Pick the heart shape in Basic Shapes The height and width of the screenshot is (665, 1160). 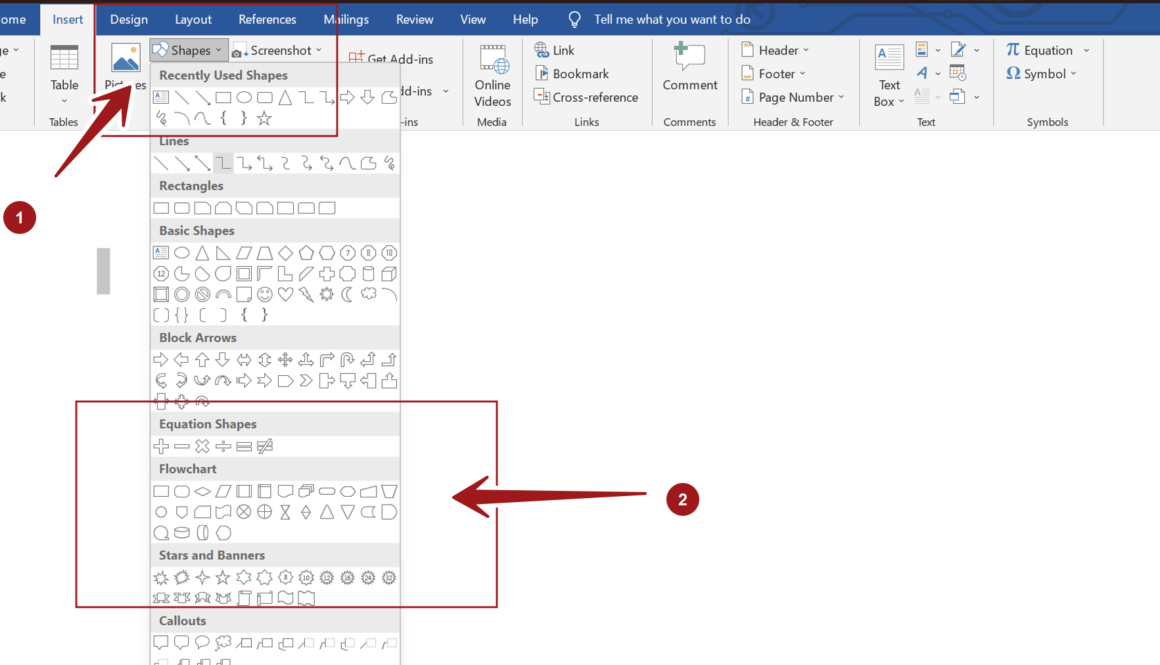pyautogui.click(x=286, y=295)
